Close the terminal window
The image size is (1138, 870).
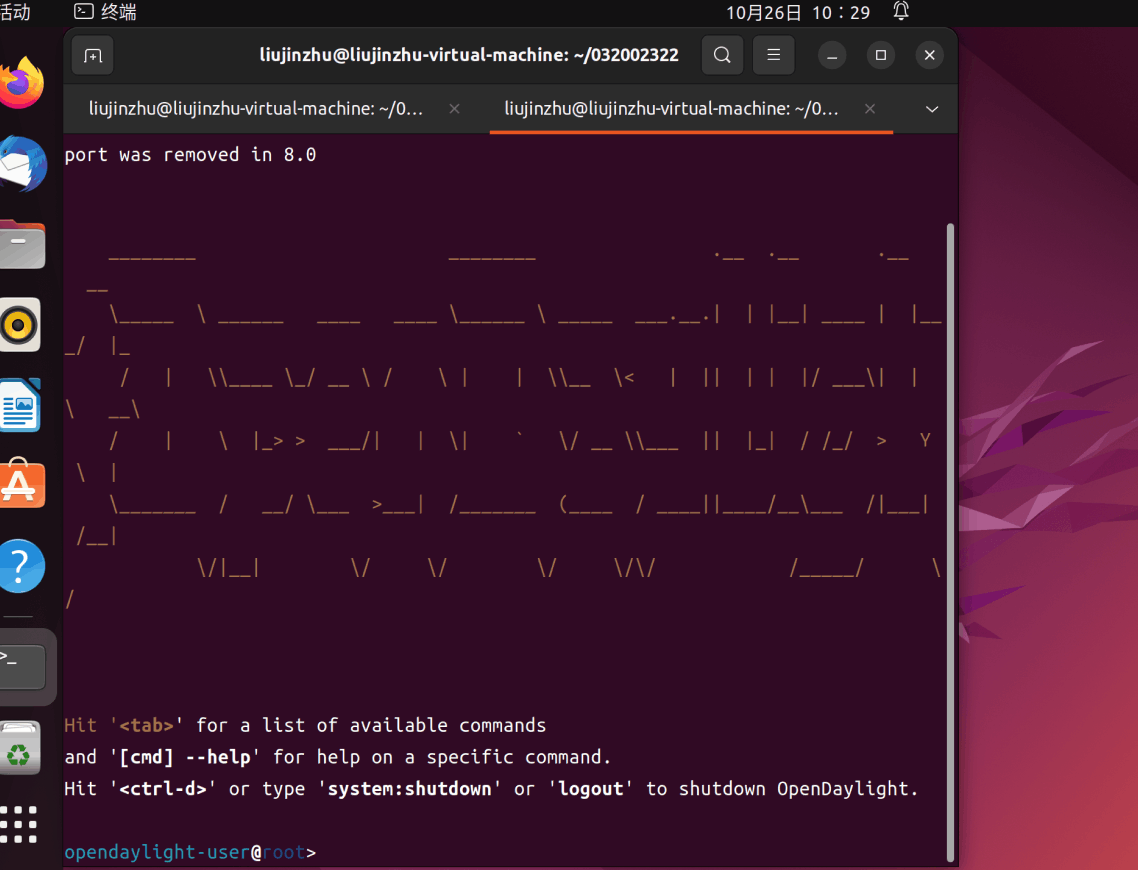pyautogui.click(x=930, y=55)
